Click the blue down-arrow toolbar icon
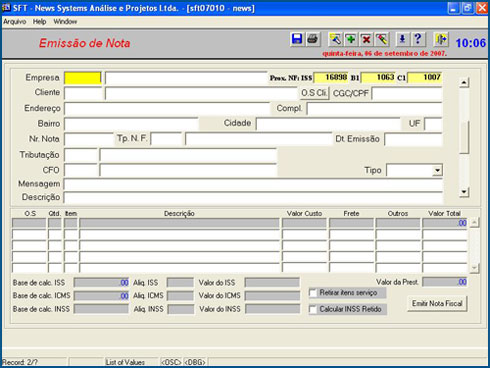Screen dimensions: 490x368 pos(402,39)
